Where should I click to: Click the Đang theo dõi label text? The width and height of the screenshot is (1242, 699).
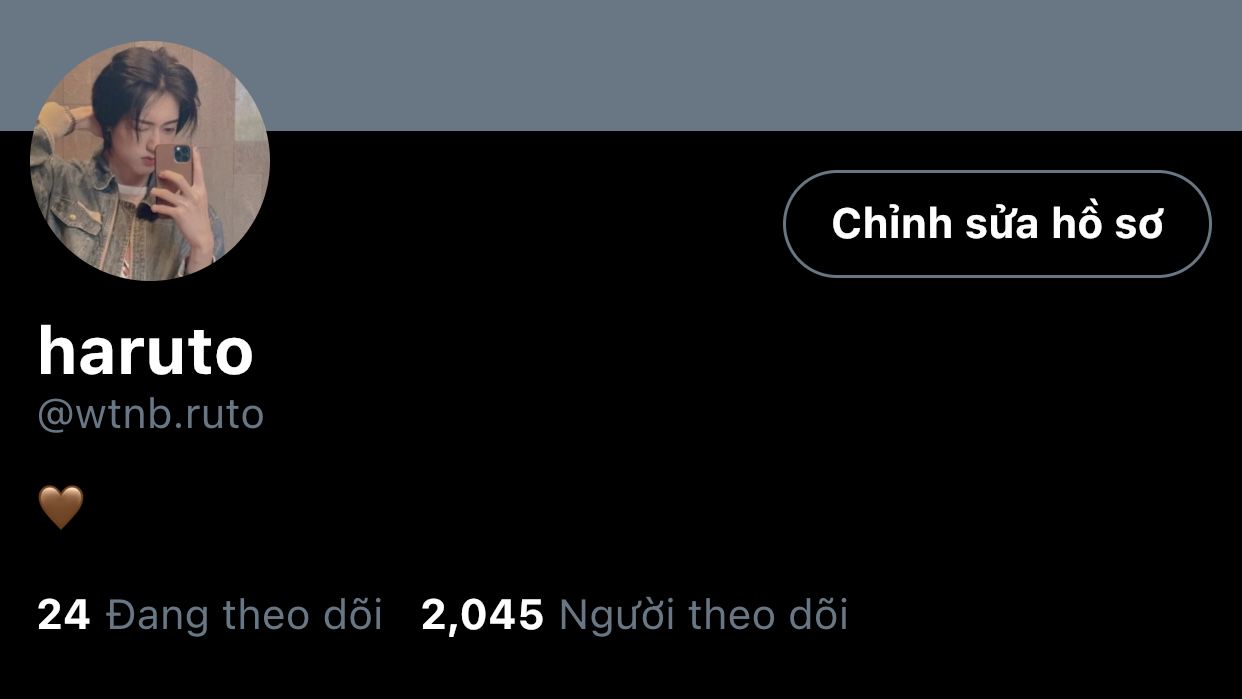(x=245, y=614)
